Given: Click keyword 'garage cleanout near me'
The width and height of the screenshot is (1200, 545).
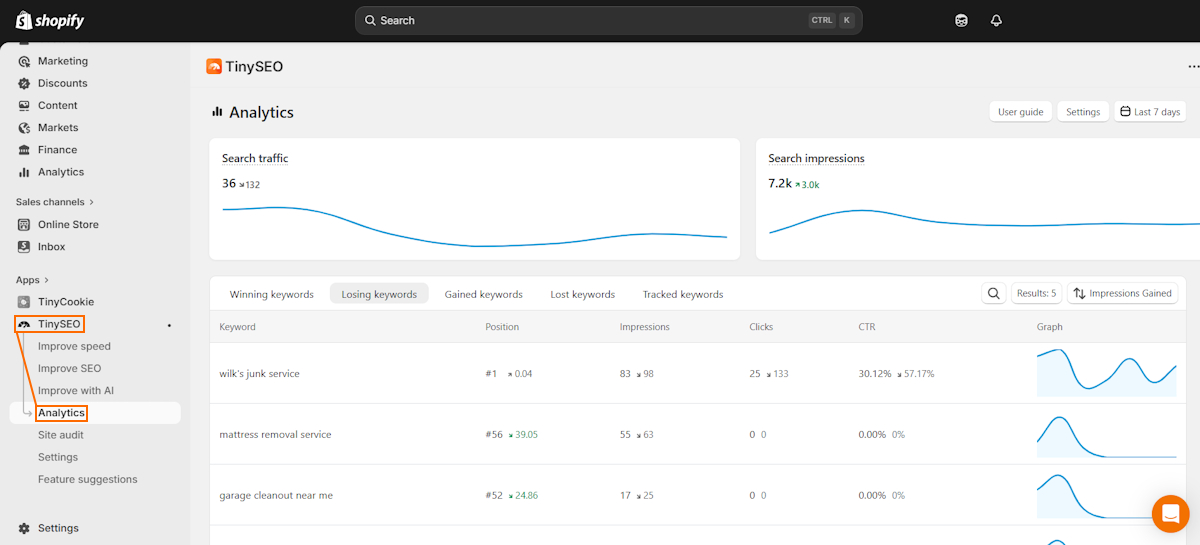Looking at the screenshot, I should coord(276,496).
